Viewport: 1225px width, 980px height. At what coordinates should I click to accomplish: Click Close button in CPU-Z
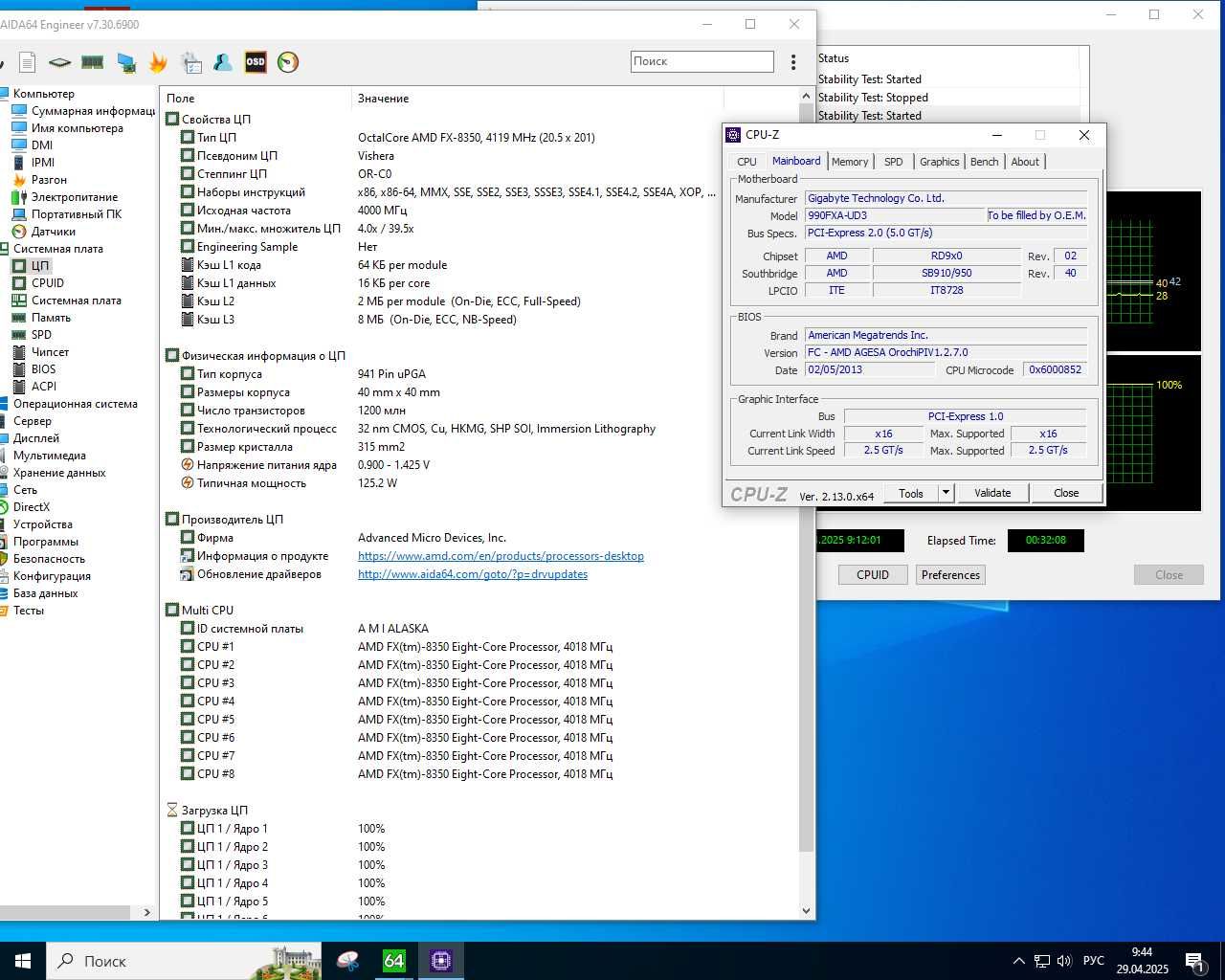[x=1066, y=493]
